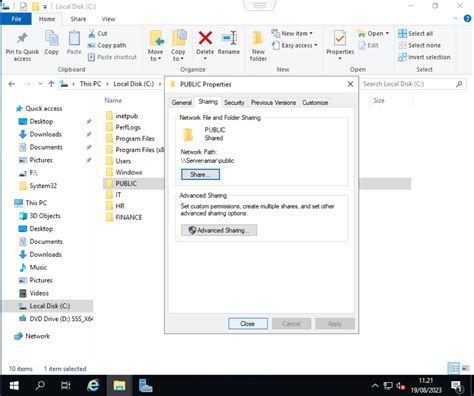Click Select all in ribbon
Image resolution: width=474 pixels, height=396 pixels.
click(416, 33)
